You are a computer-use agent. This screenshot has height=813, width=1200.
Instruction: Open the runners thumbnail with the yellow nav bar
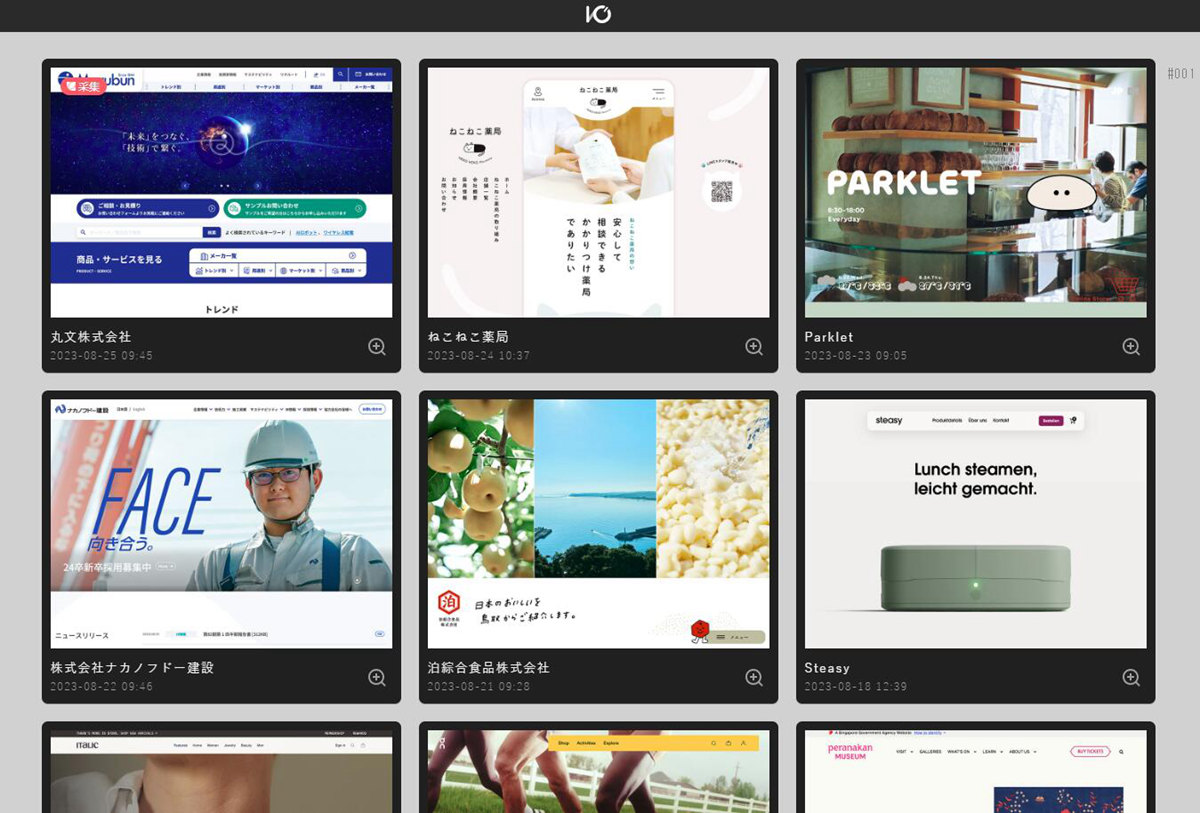point(599,771)
